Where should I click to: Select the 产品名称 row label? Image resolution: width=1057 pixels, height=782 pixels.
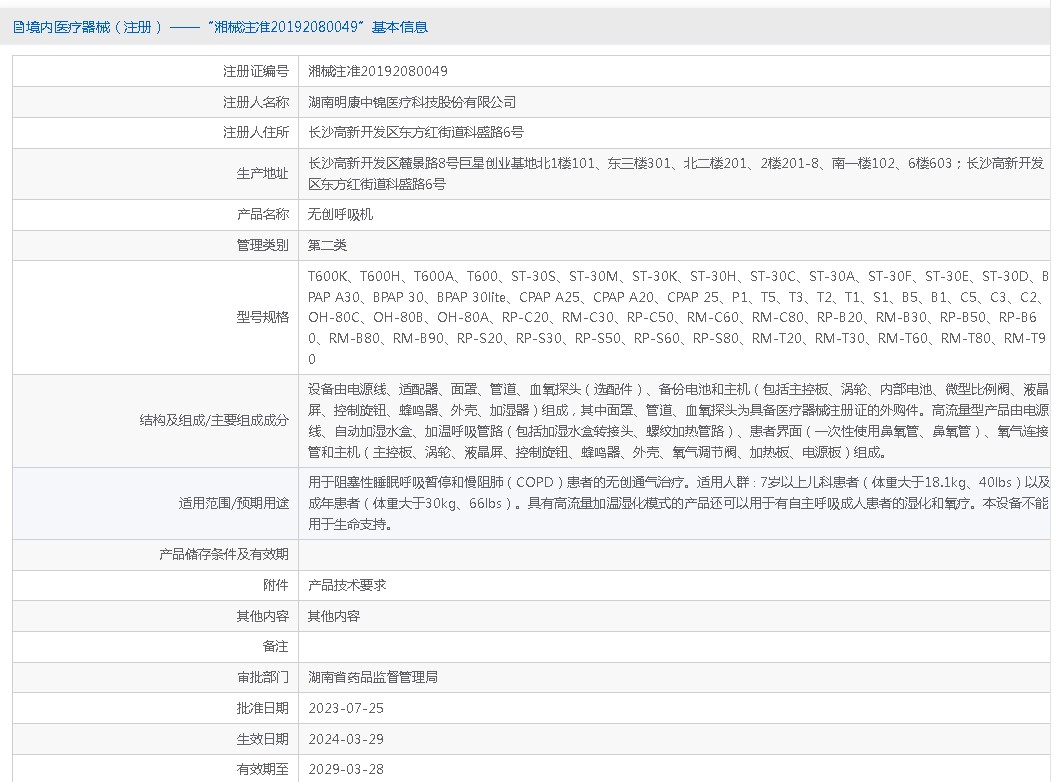pos(262,215)
